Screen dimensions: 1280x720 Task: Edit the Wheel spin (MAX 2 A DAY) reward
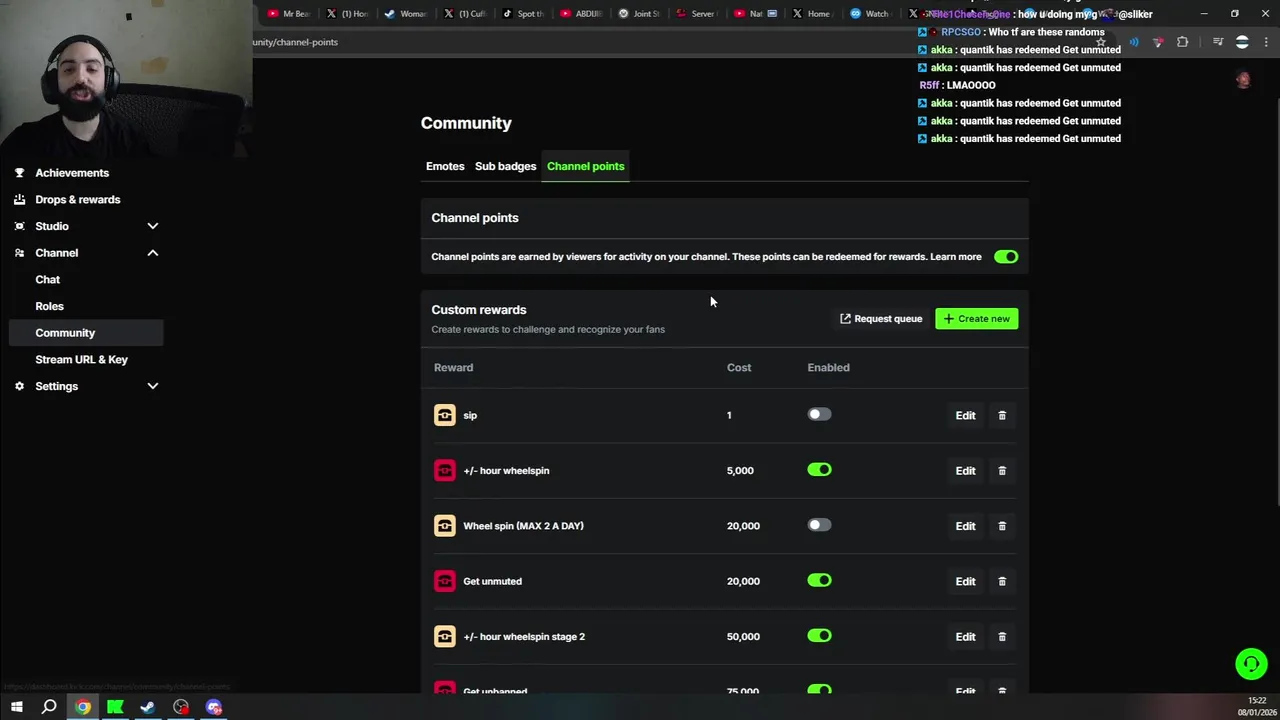pyautogui.click(x=965, y=526)
